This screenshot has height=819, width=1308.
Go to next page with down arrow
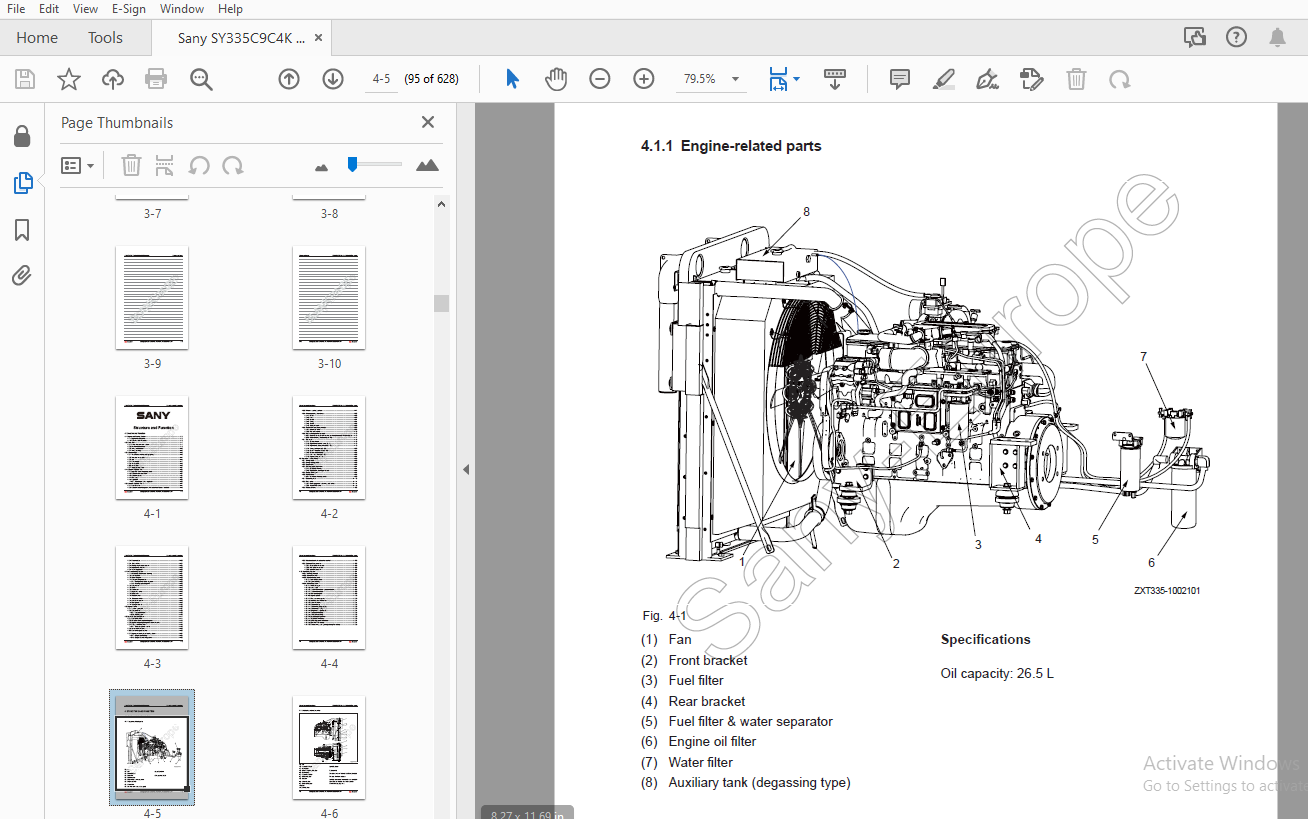pyautogui.click(x=333, y=79)
